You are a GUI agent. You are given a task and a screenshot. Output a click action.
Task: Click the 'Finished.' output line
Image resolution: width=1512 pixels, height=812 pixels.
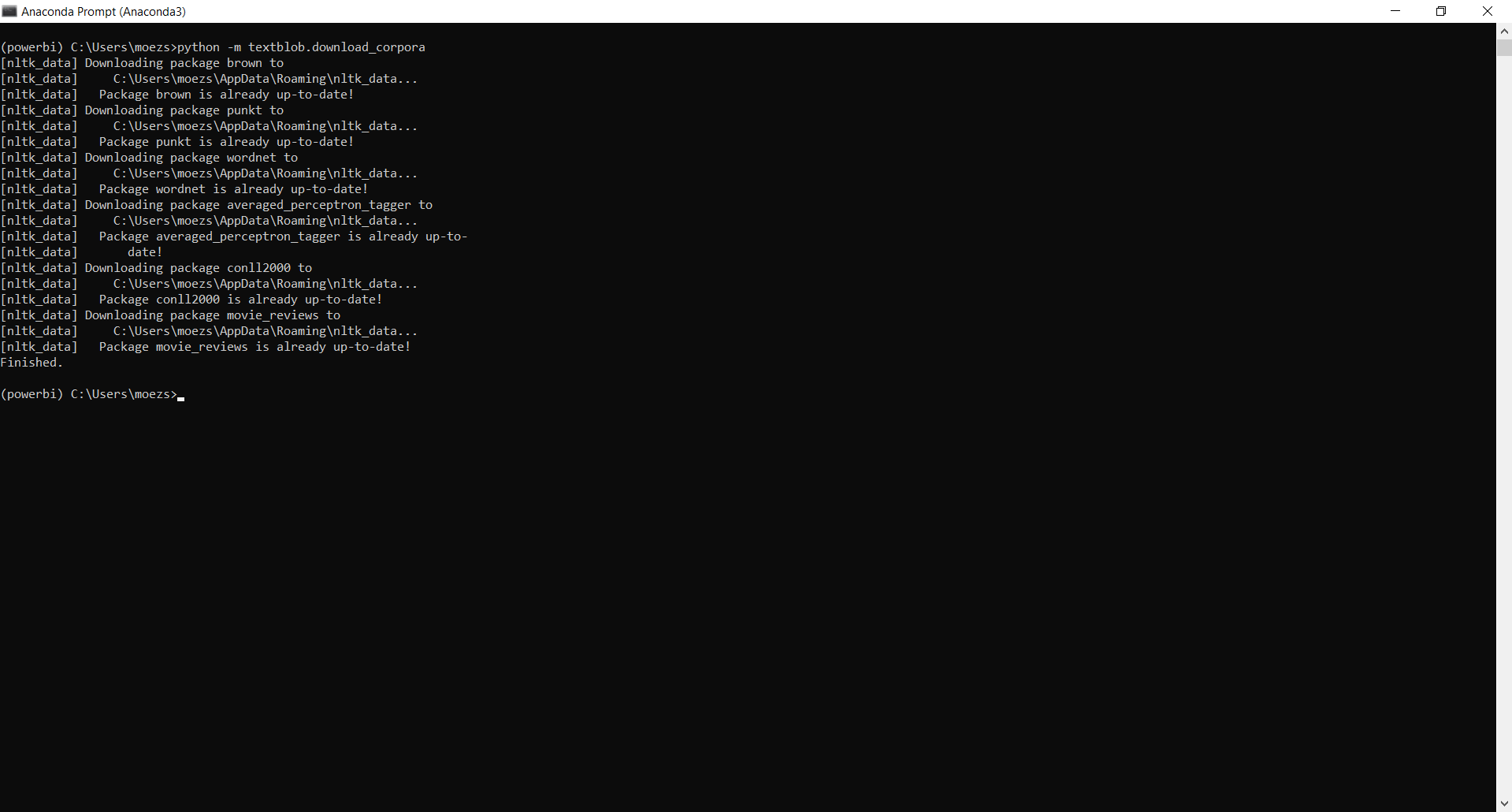pyautogui.click(x=32, y=363)
